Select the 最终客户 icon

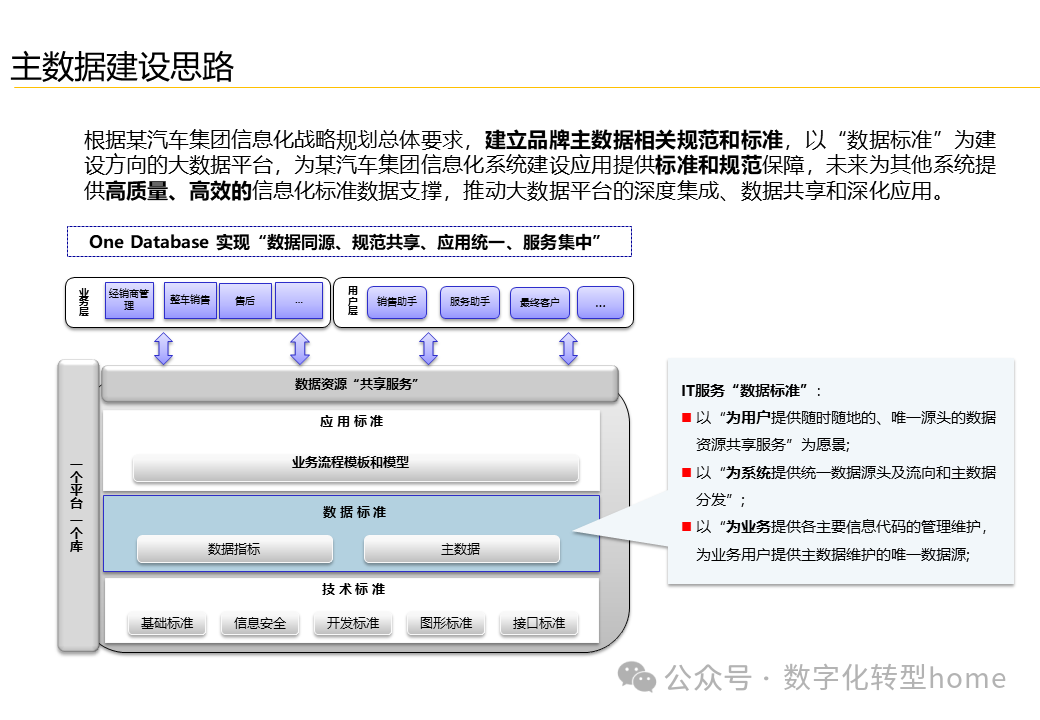coord(541,302)
